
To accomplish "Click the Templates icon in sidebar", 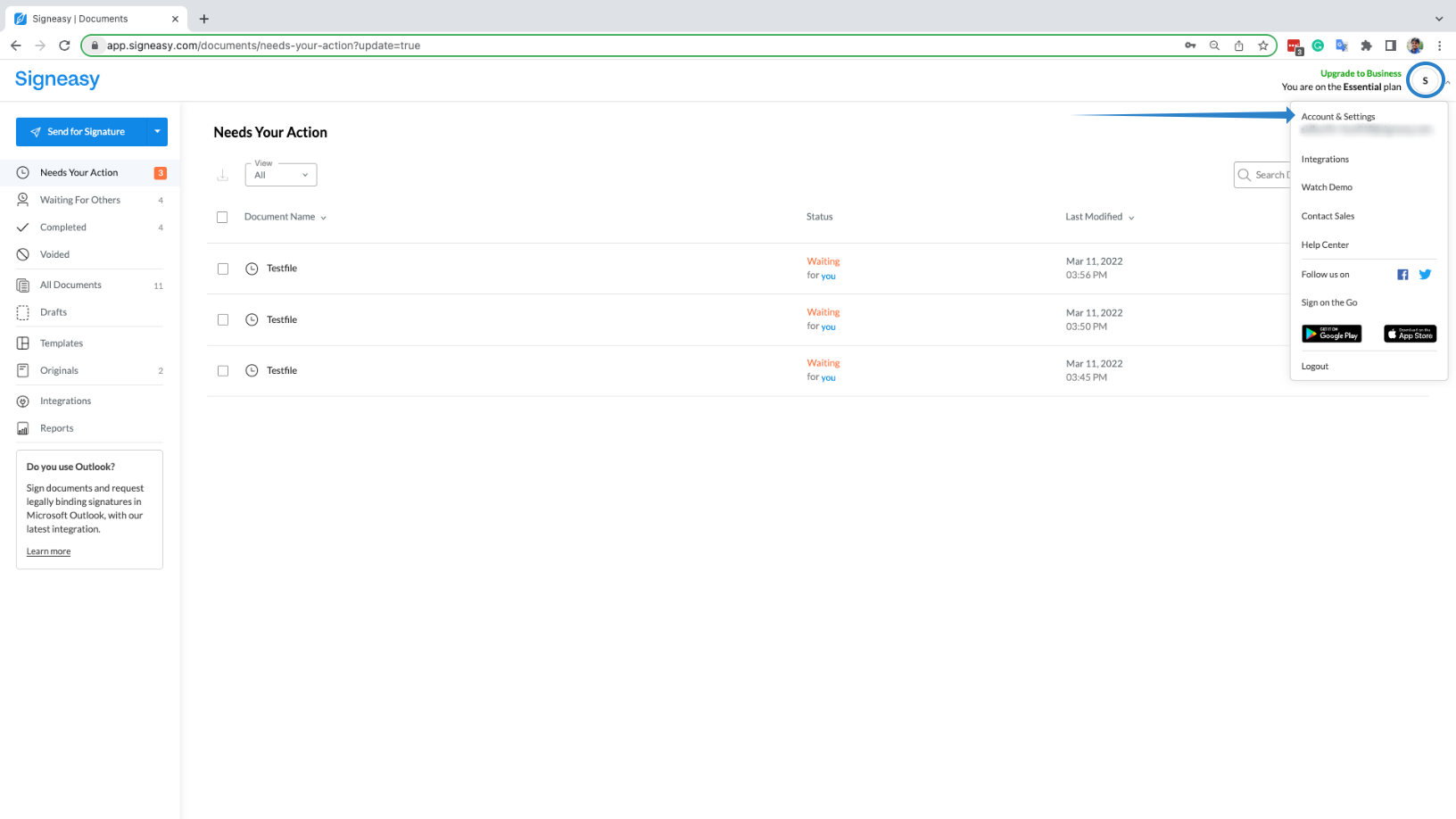I will click(x=23, y=343).
